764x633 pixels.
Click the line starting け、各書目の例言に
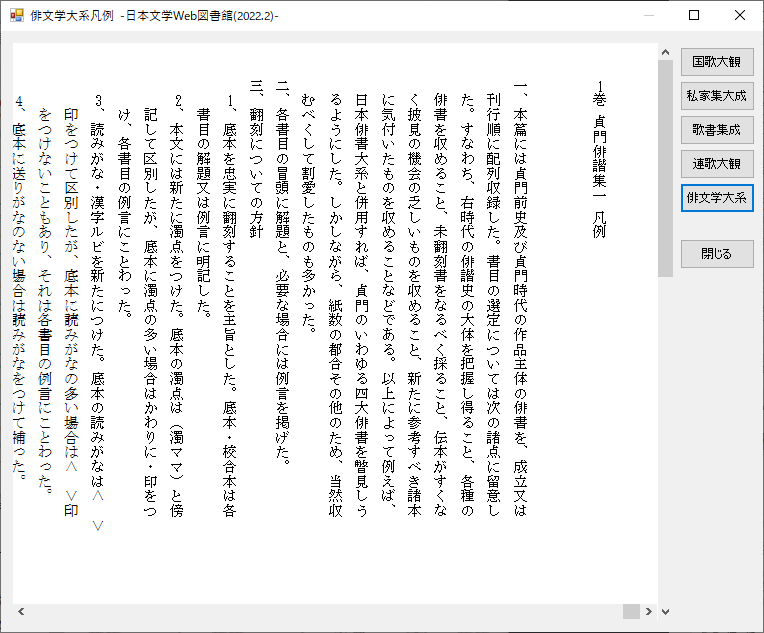(x=124, y=213)
